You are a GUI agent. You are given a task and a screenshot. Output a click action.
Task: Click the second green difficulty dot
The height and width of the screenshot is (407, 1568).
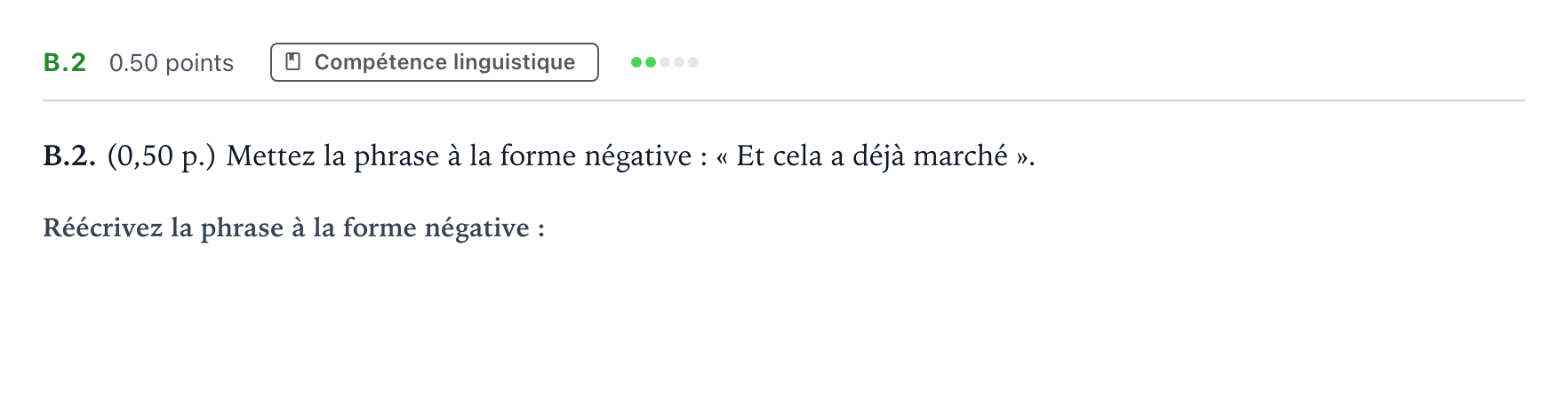pyautogui.click(x=651, y=62)
